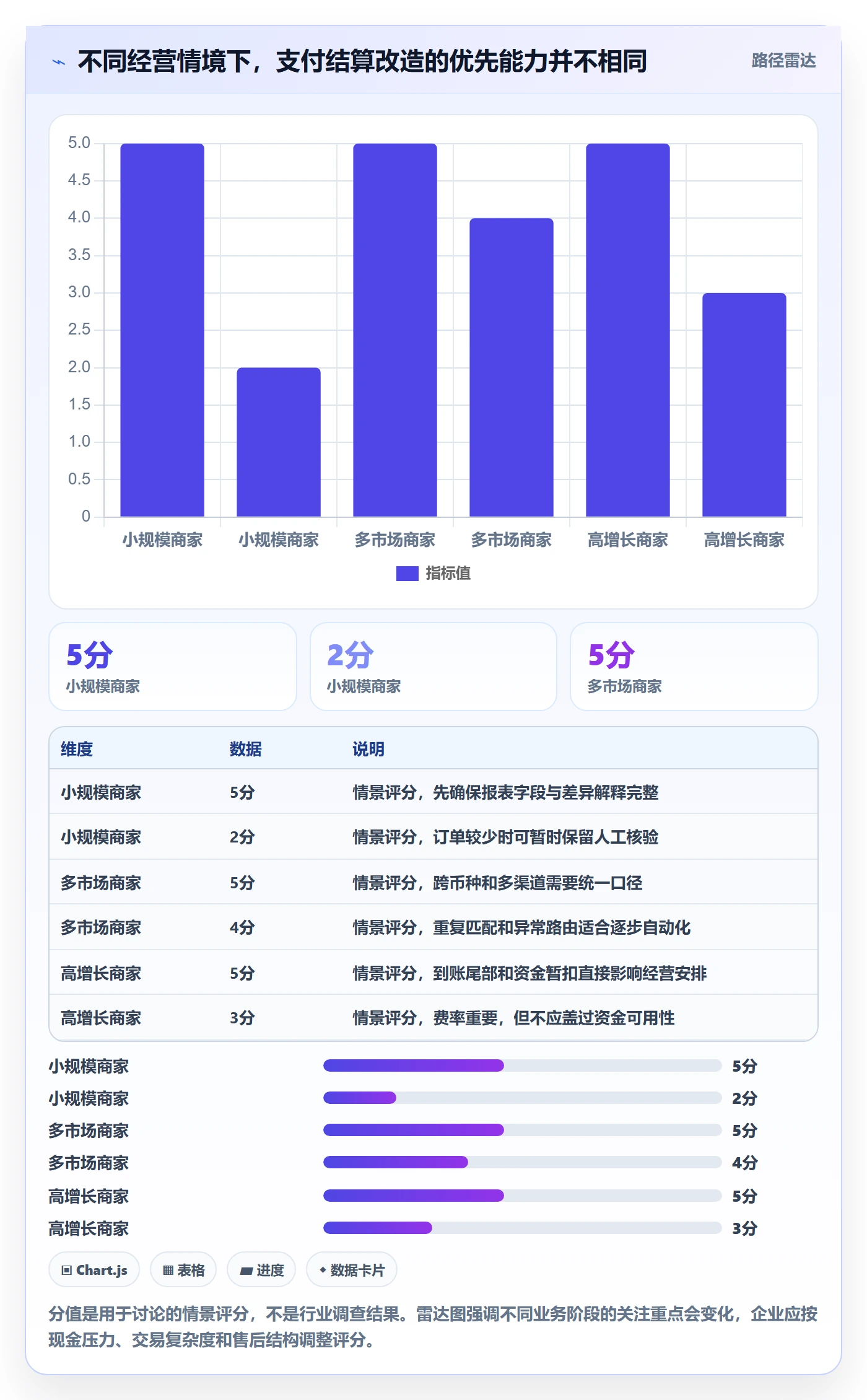867x1400 pixels.
Task: Select the 高增长商家 chart bar reaching 3.0
Action: [744, 405]
